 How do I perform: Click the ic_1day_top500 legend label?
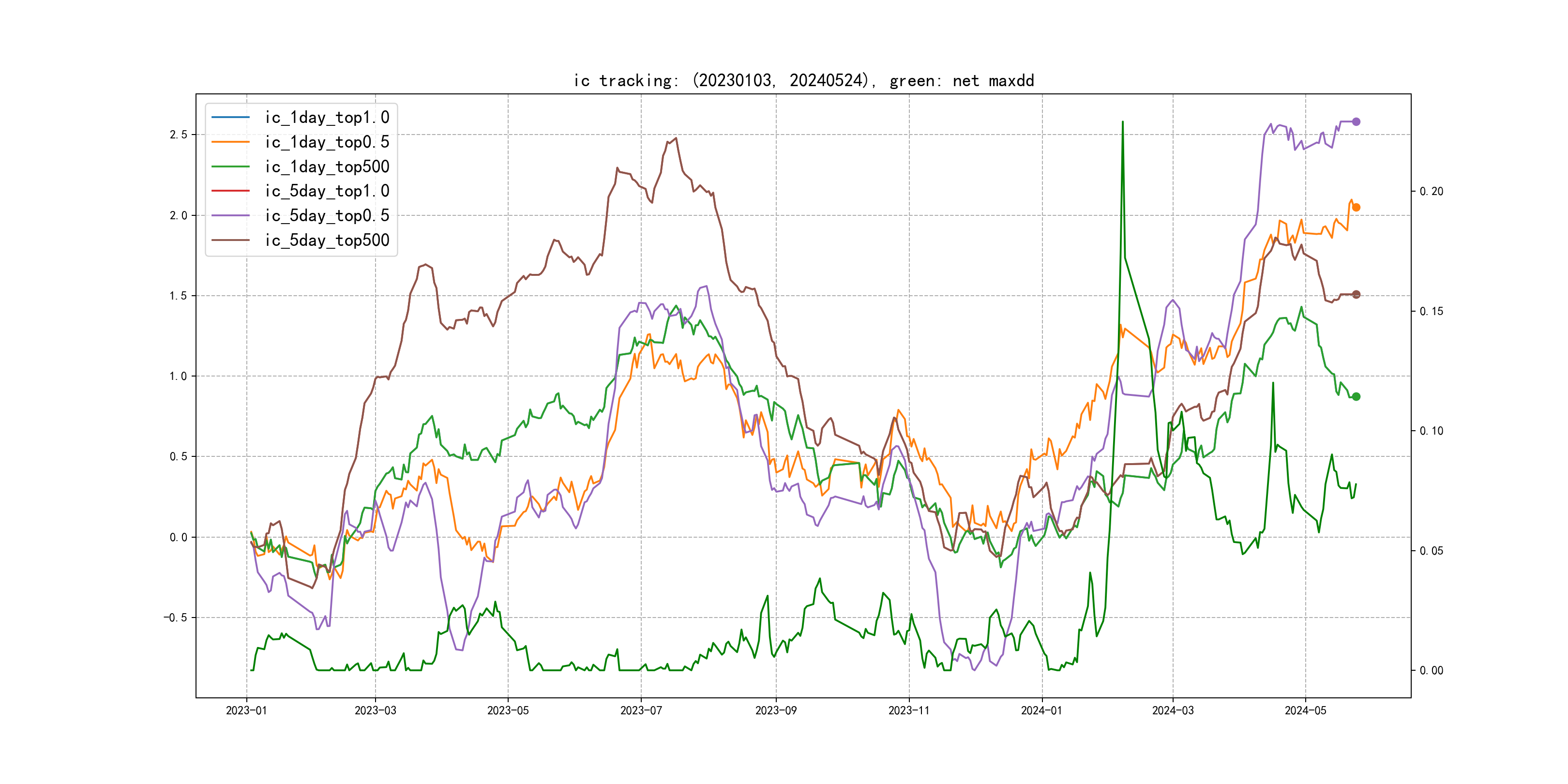point(327,167)
